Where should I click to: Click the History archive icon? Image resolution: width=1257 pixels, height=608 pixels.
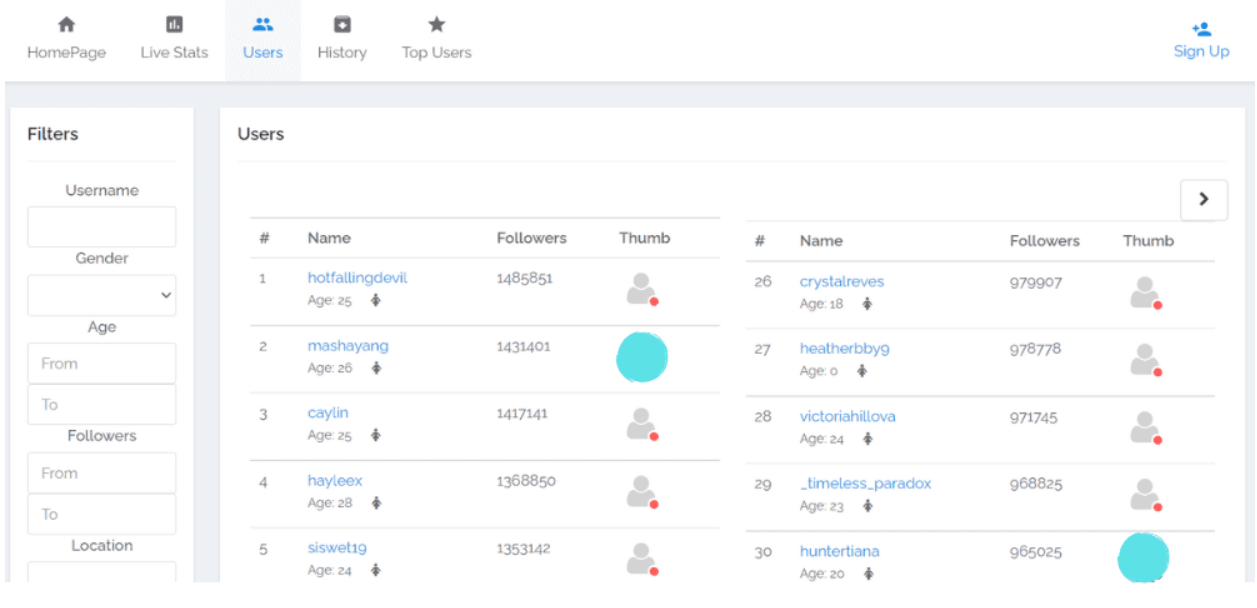click(x=342, y=24)
